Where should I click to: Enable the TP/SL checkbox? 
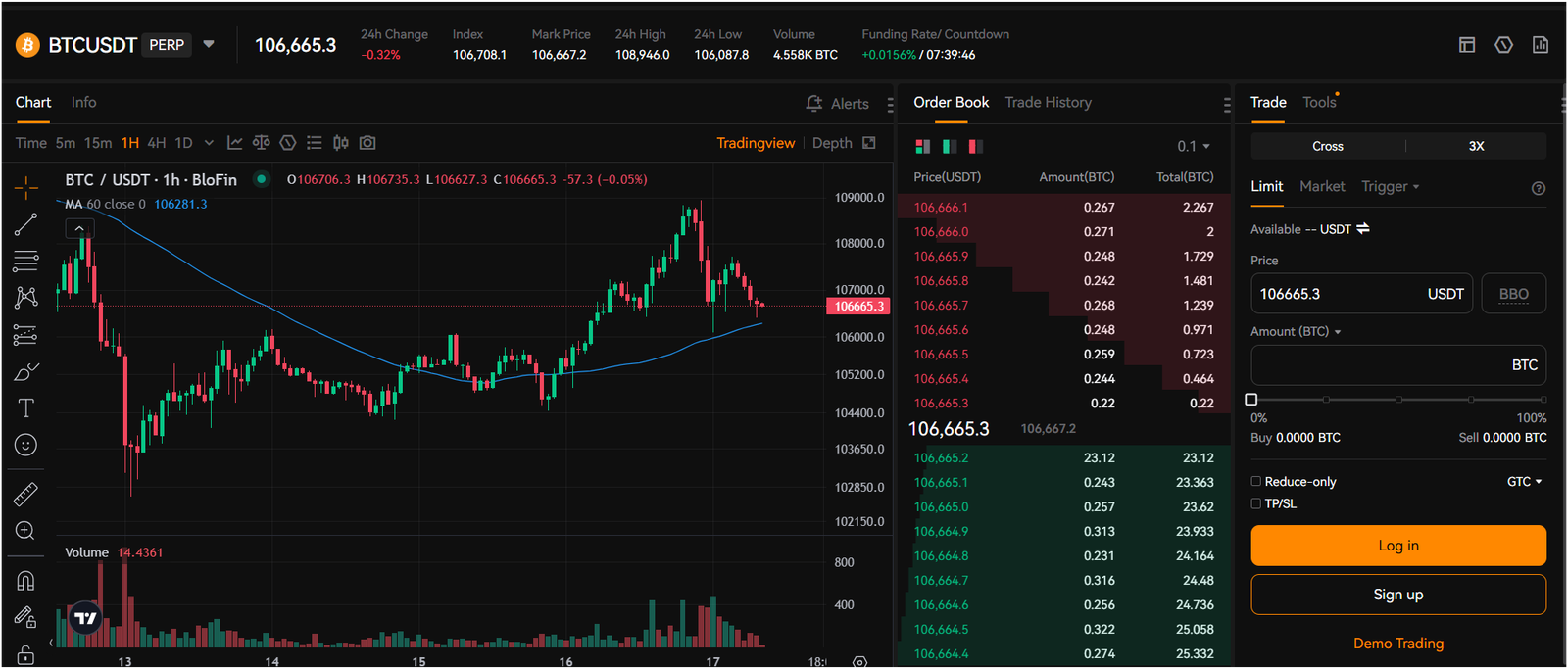1256,503
